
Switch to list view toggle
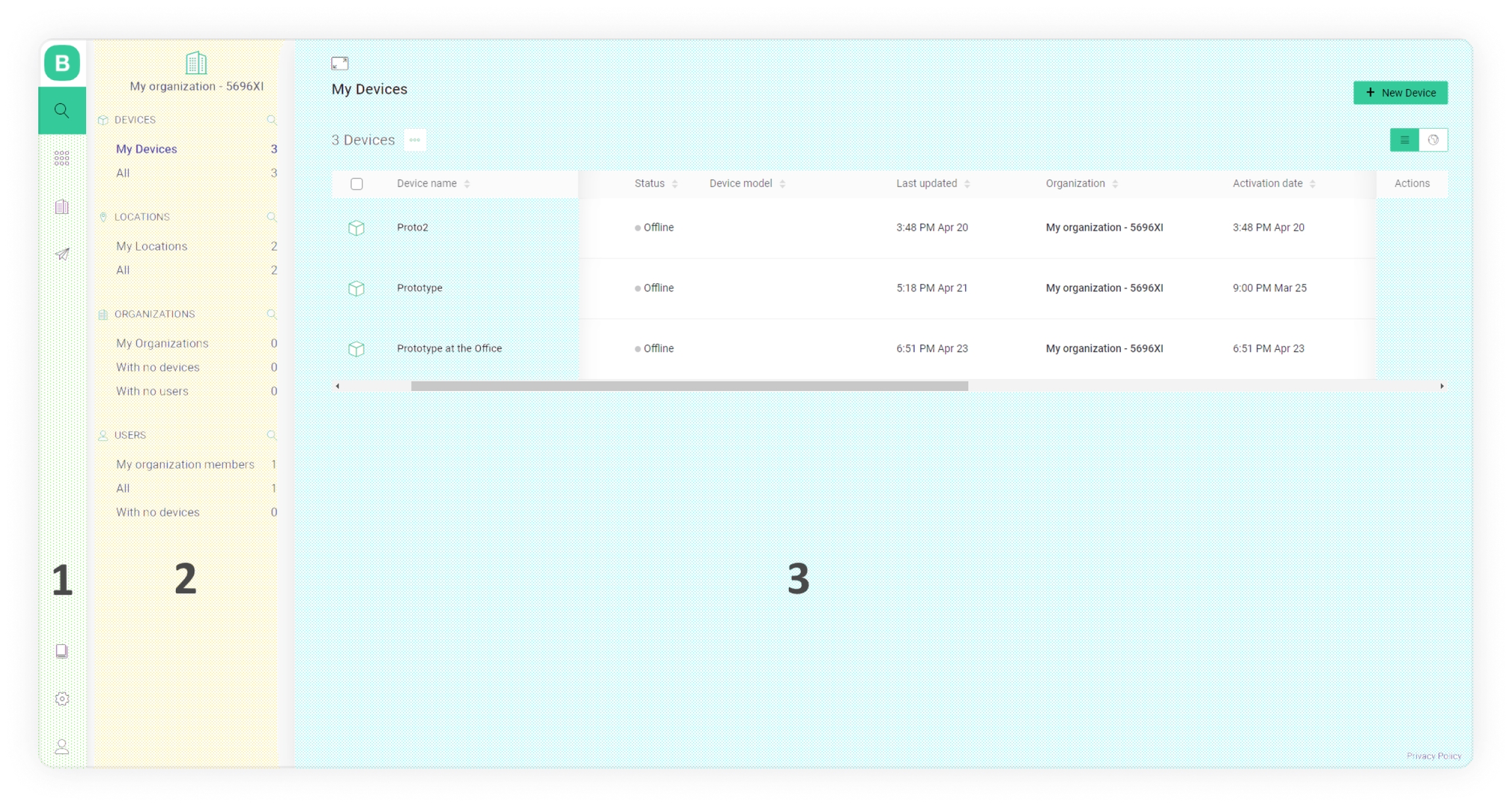point(1404,140)
